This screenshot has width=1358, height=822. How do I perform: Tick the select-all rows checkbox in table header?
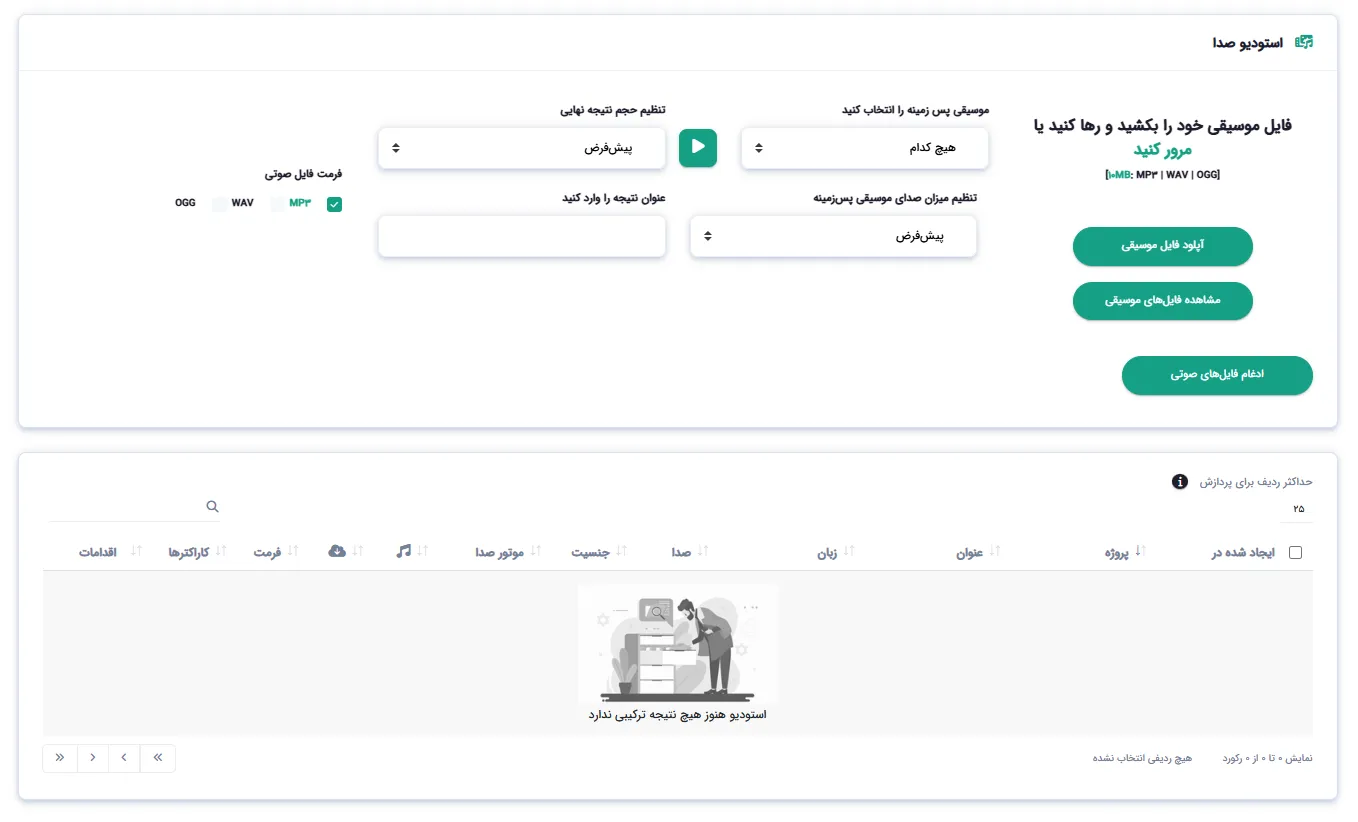1296,552
